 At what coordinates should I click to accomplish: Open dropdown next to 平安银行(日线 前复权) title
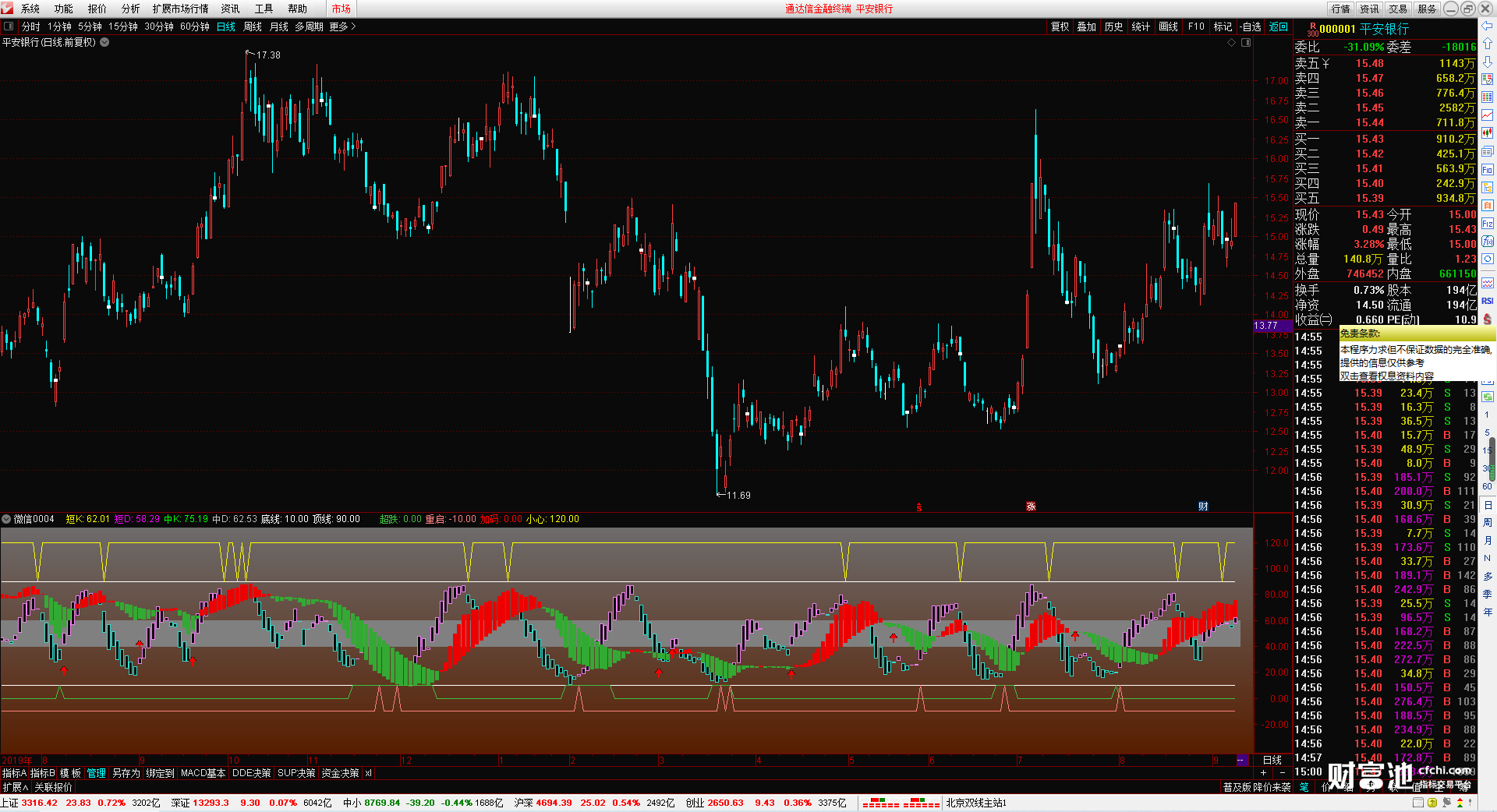click(104, 43)
